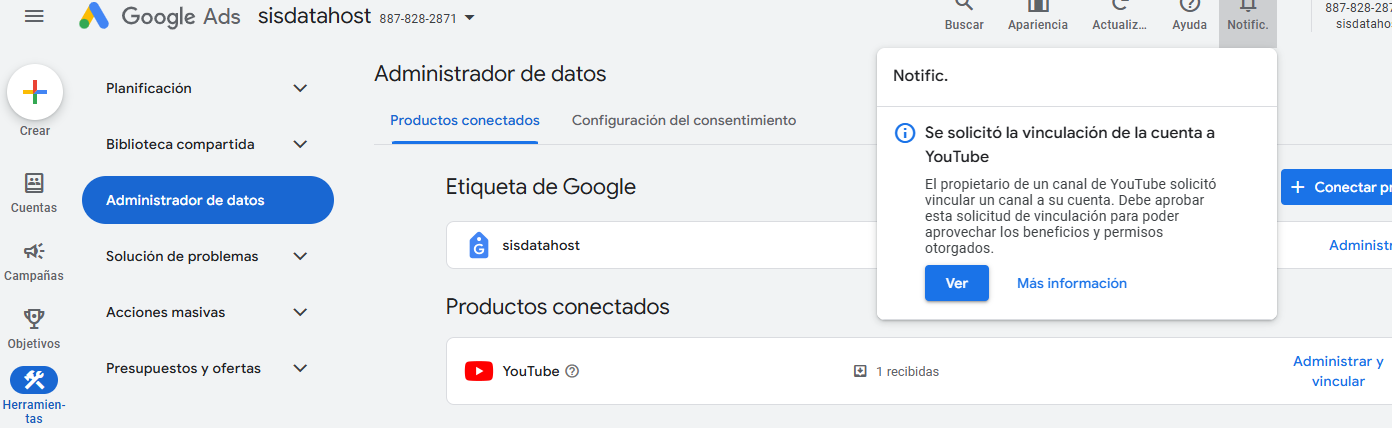Open account selector dropdown arrow

pyautogui.click(x=470, y=18)
